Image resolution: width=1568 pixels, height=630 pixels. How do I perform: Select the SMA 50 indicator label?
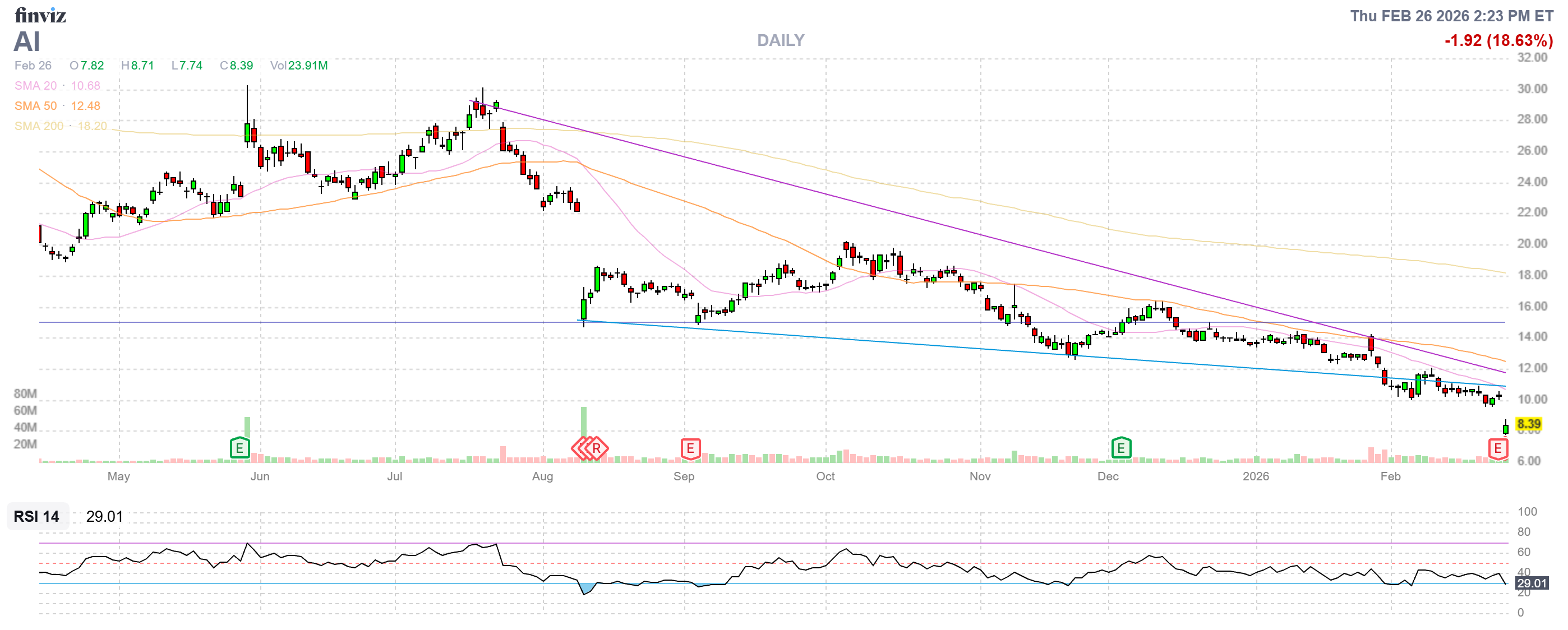tap(35, 106)
